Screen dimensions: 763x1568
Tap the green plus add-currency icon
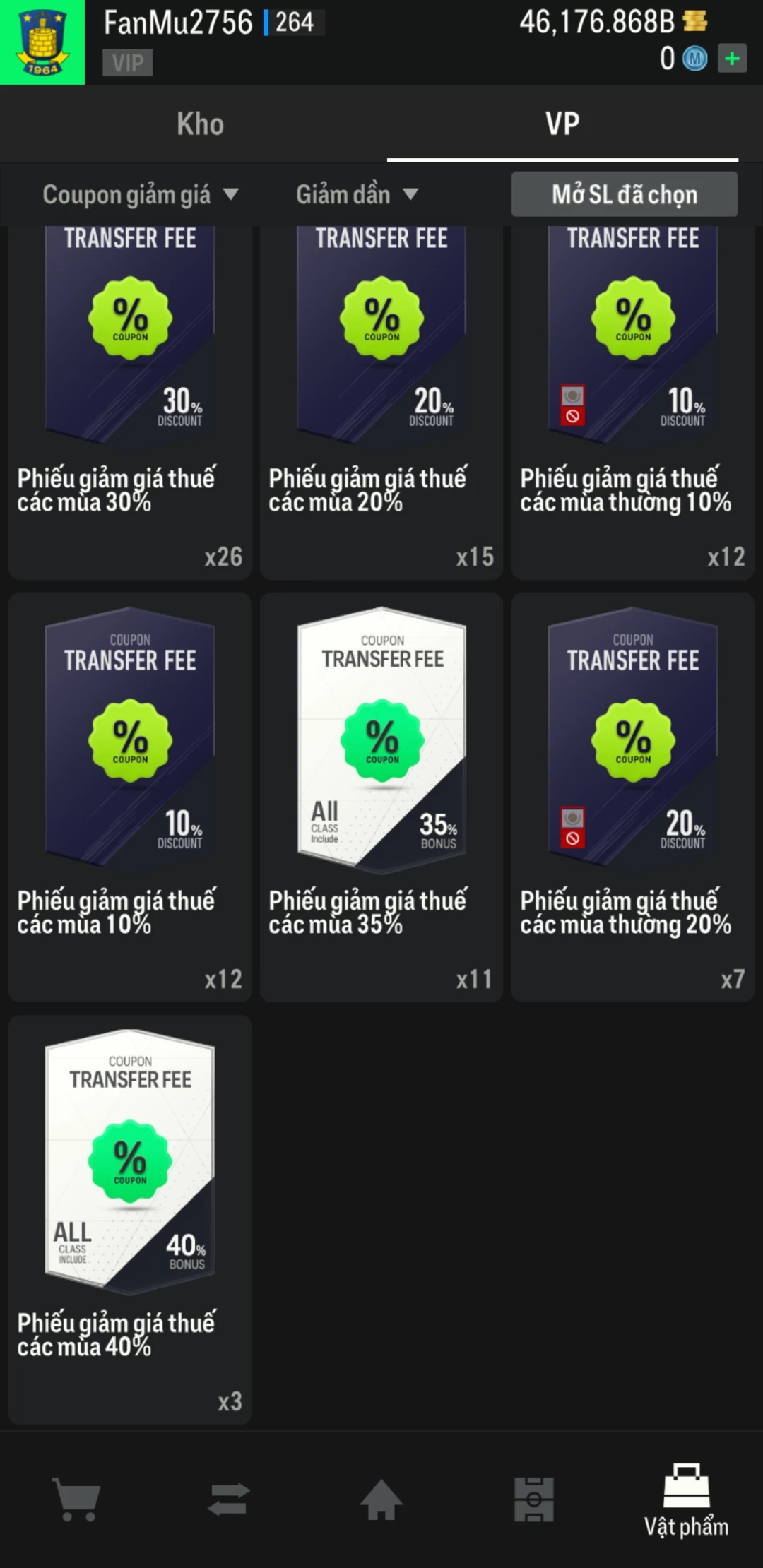[x=732, y=58]
